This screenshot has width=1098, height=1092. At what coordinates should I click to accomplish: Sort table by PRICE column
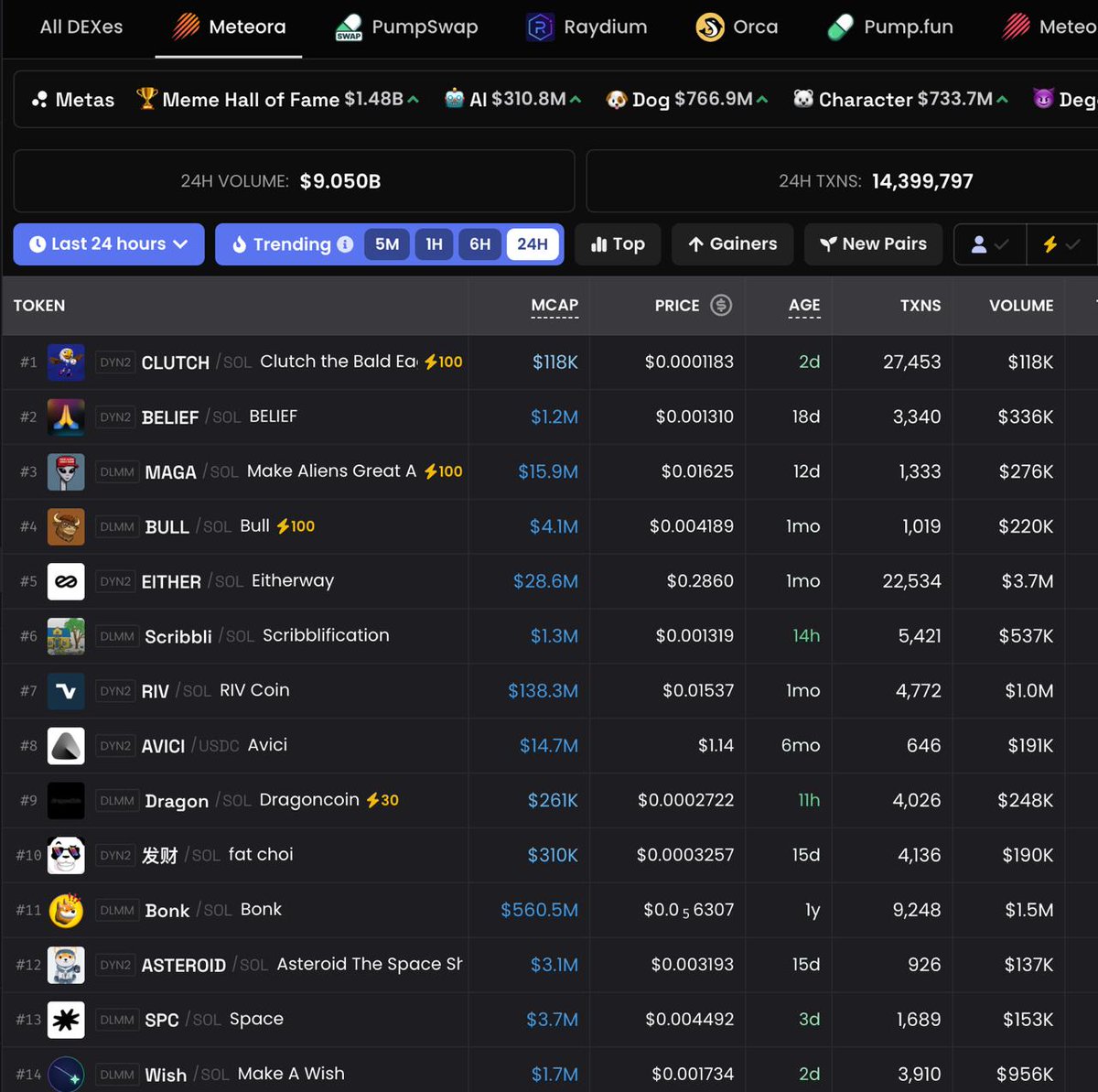tap(677, 306)
